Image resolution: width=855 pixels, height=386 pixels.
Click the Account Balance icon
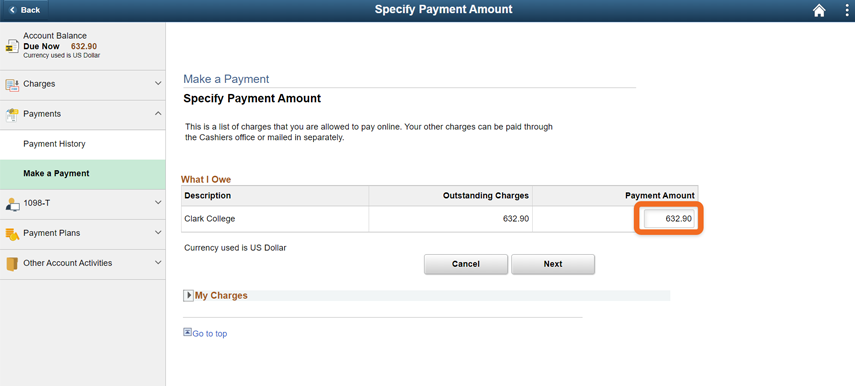[x=11, y=46]
